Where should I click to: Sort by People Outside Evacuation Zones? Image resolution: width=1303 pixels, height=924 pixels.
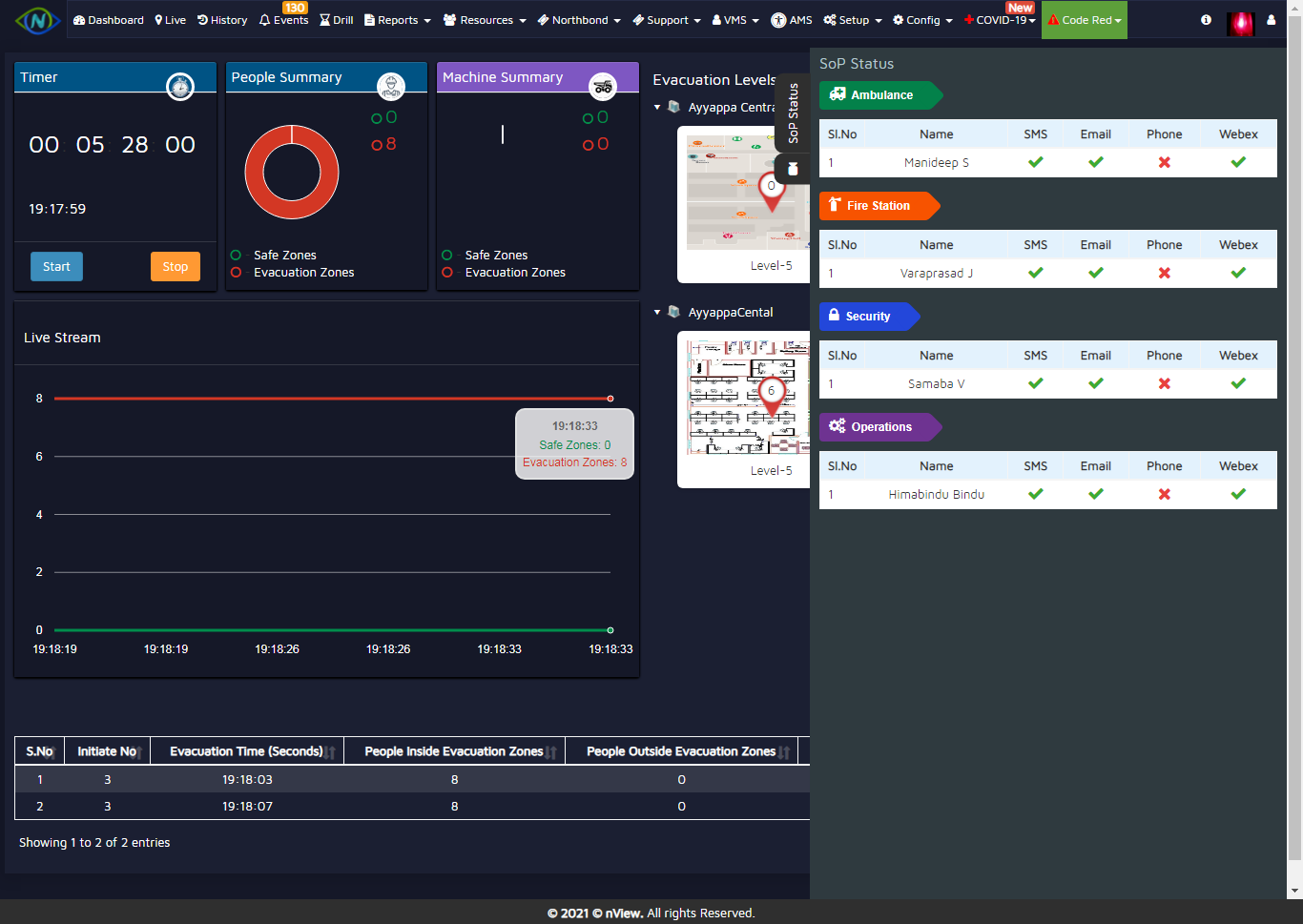[681, 751]
